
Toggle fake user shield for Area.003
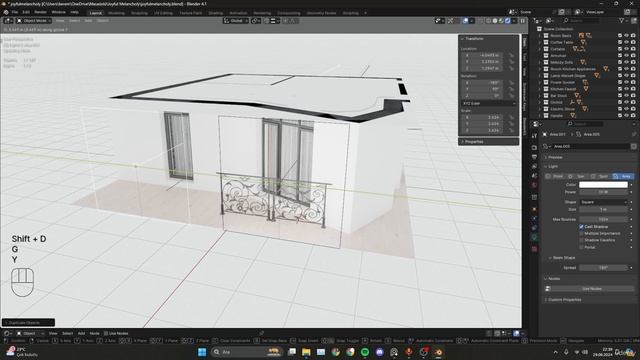point(633,146)
